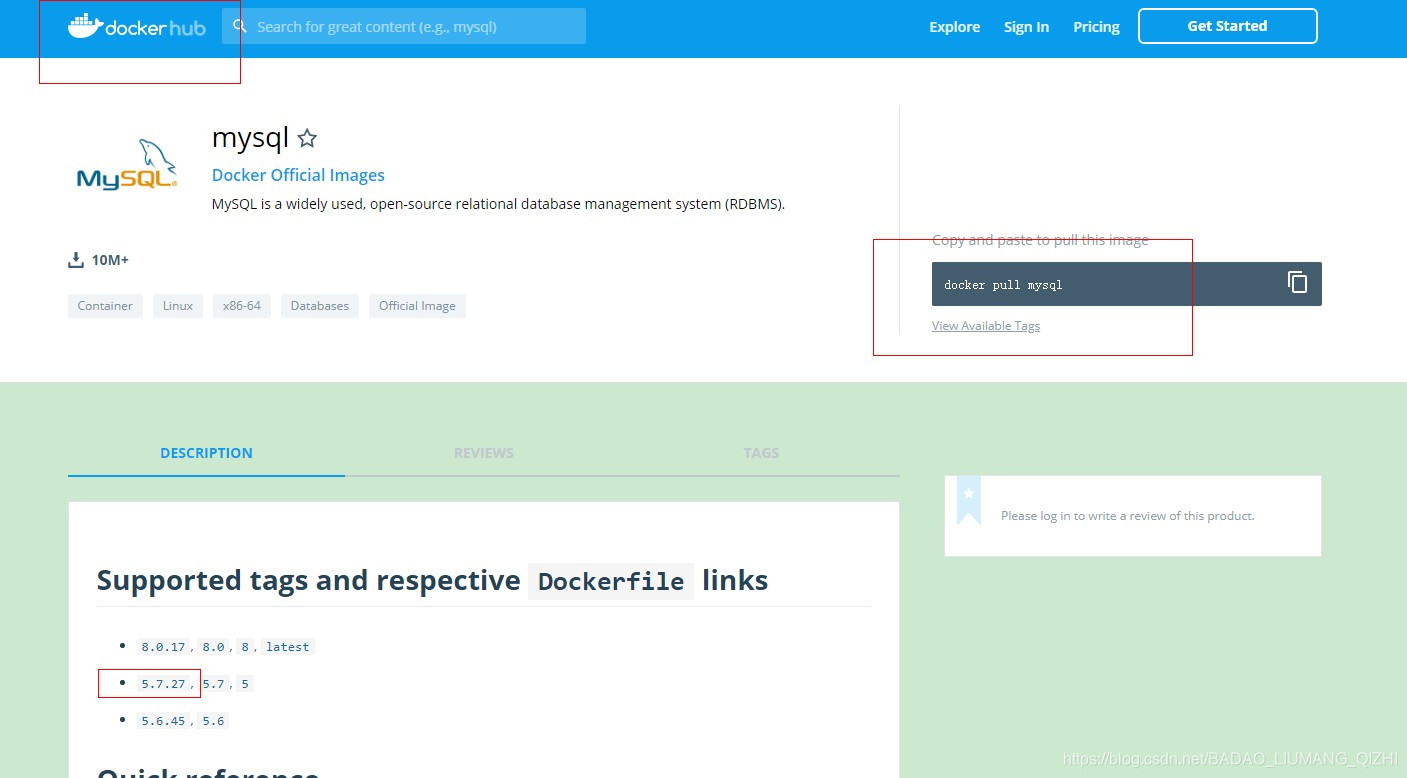Click the mysql repository title
Viewport: 1407px width, 778px height.
coord(250,137)
